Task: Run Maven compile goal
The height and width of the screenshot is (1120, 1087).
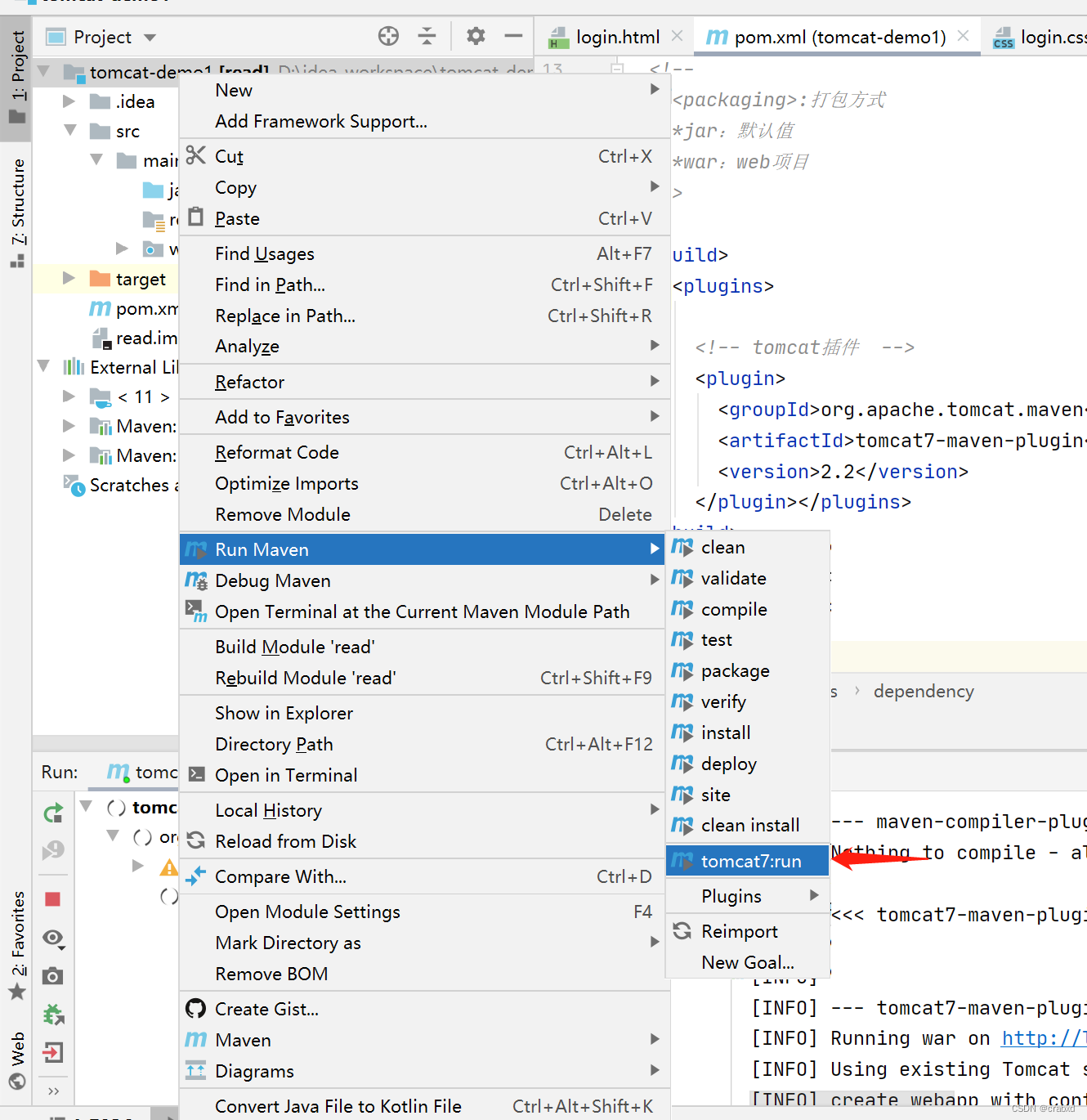Action: tap(748, 609)
